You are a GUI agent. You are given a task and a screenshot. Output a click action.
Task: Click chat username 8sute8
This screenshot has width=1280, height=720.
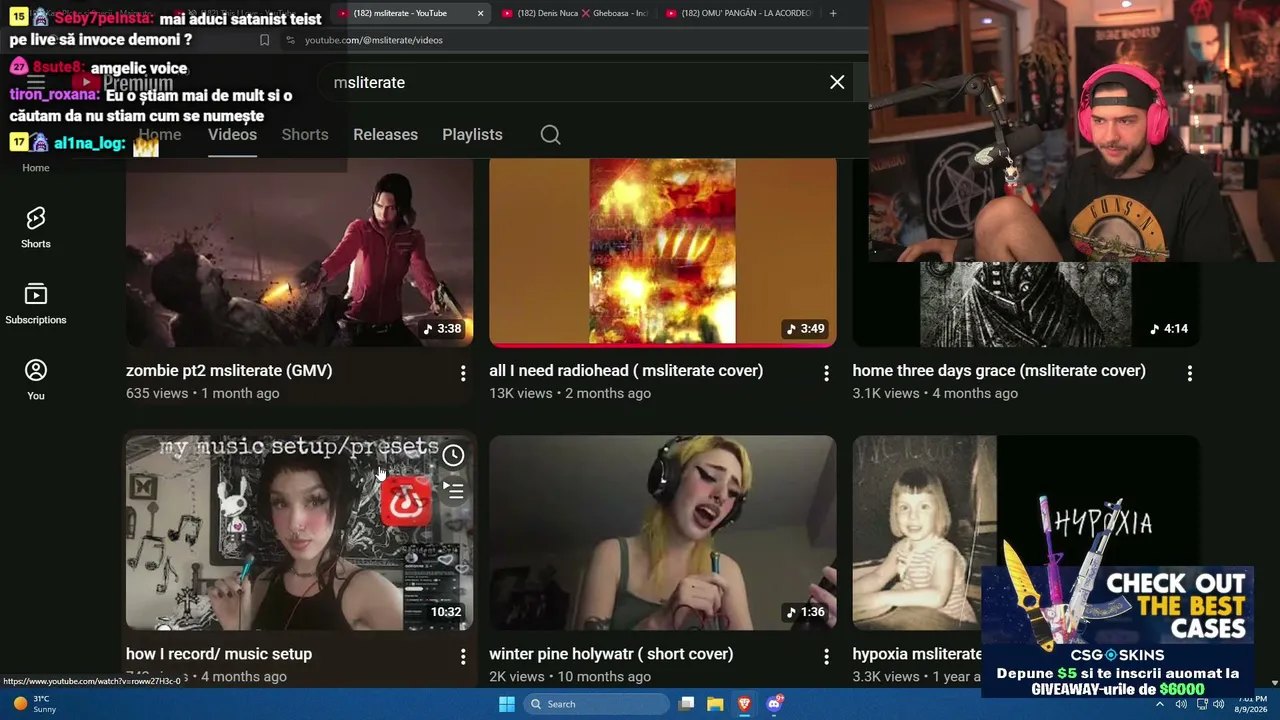coord(57,68)
